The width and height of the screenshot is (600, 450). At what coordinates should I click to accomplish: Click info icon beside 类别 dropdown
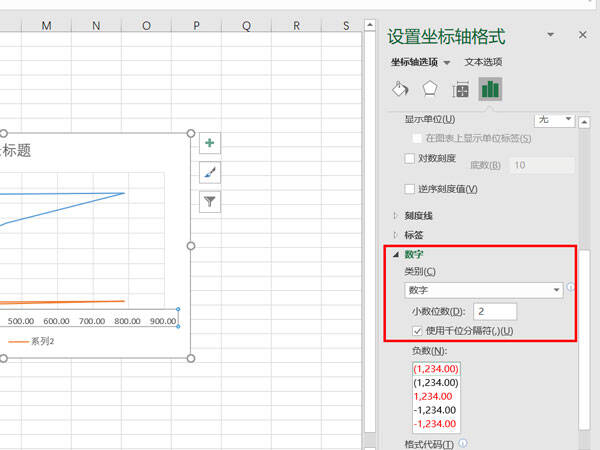coord(570,287)
